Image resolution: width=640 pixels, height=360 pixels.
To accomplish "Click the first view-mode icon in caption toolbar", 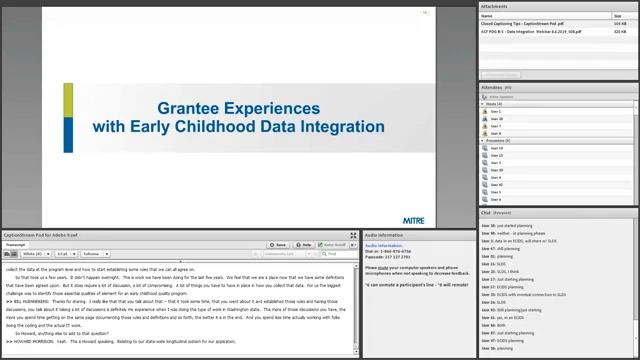I will [7, 254].
